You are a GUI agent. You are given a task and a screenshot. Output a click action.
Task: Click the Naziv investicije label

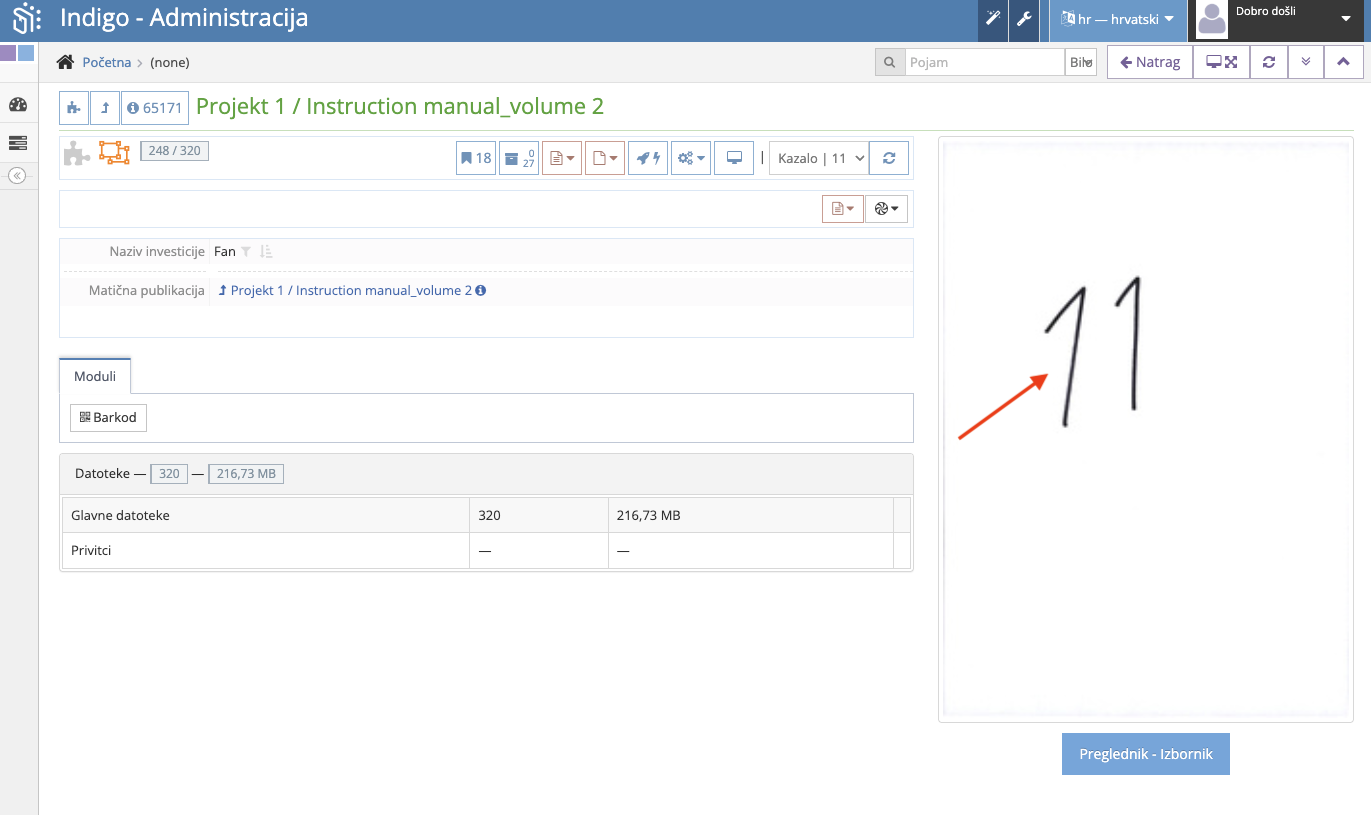tap(157, 252)
